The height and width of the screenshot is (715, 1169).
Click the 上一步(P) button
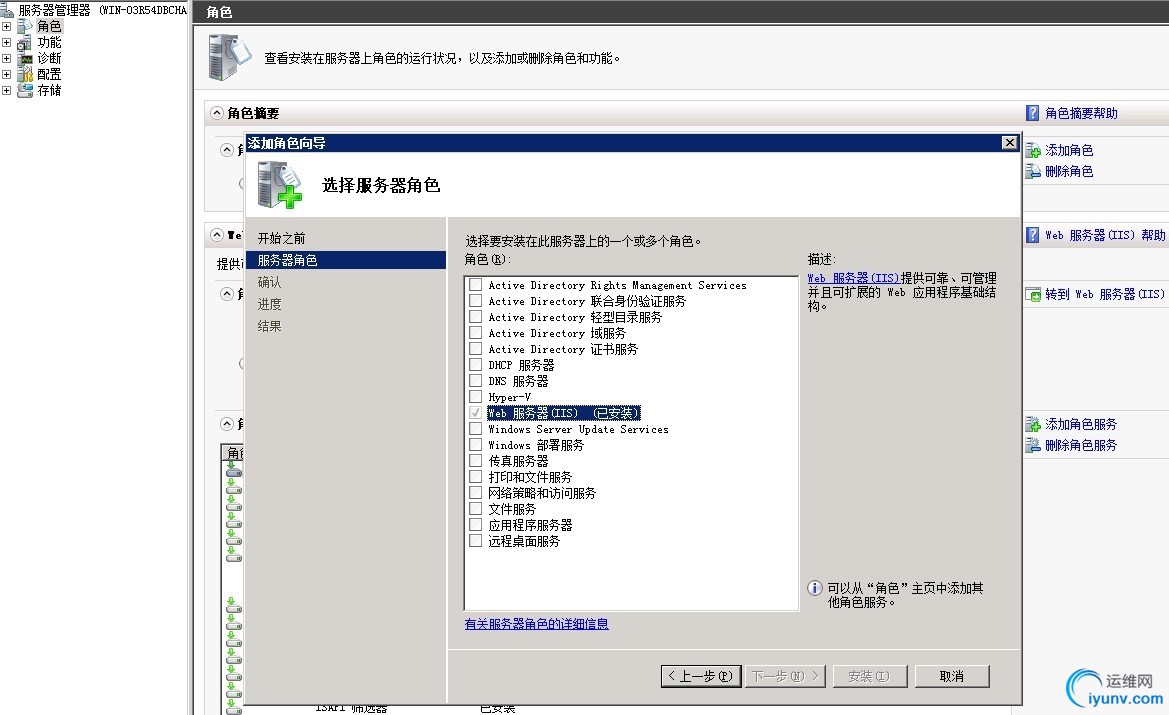[701, 676]
